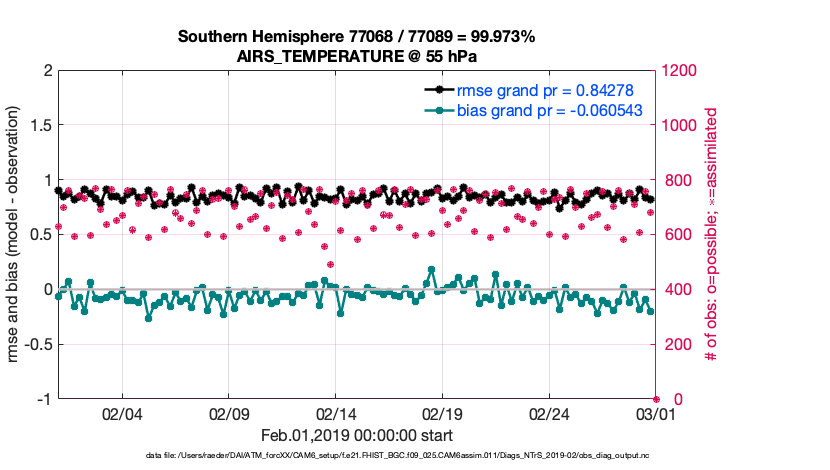Click the black rmse legend line marker
Image resolution: width=830 pixels, height=470 pixels.
coord(436,89)
